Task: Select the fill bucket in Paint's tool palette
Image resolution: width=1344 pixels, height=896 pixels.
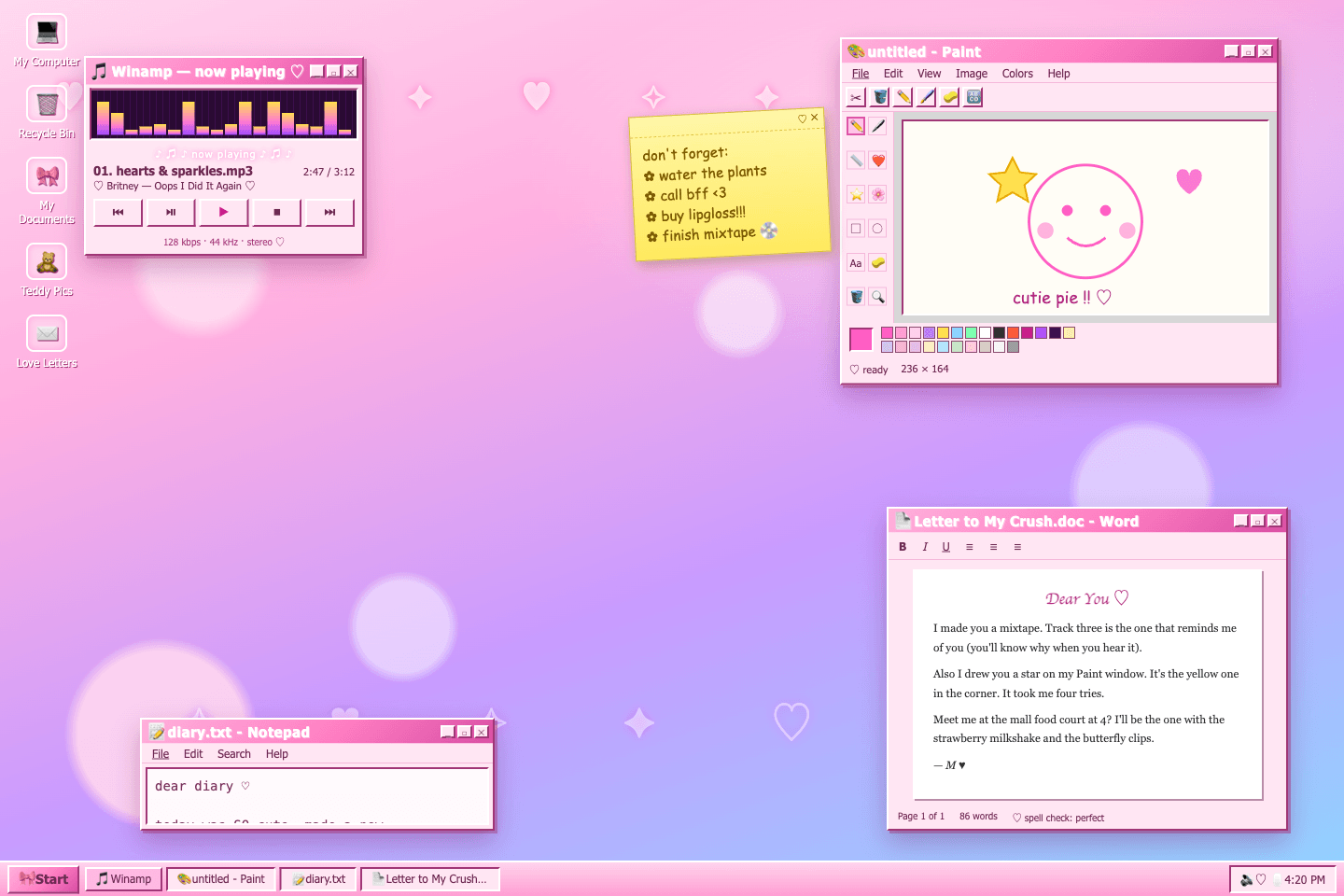Action: 856,297
